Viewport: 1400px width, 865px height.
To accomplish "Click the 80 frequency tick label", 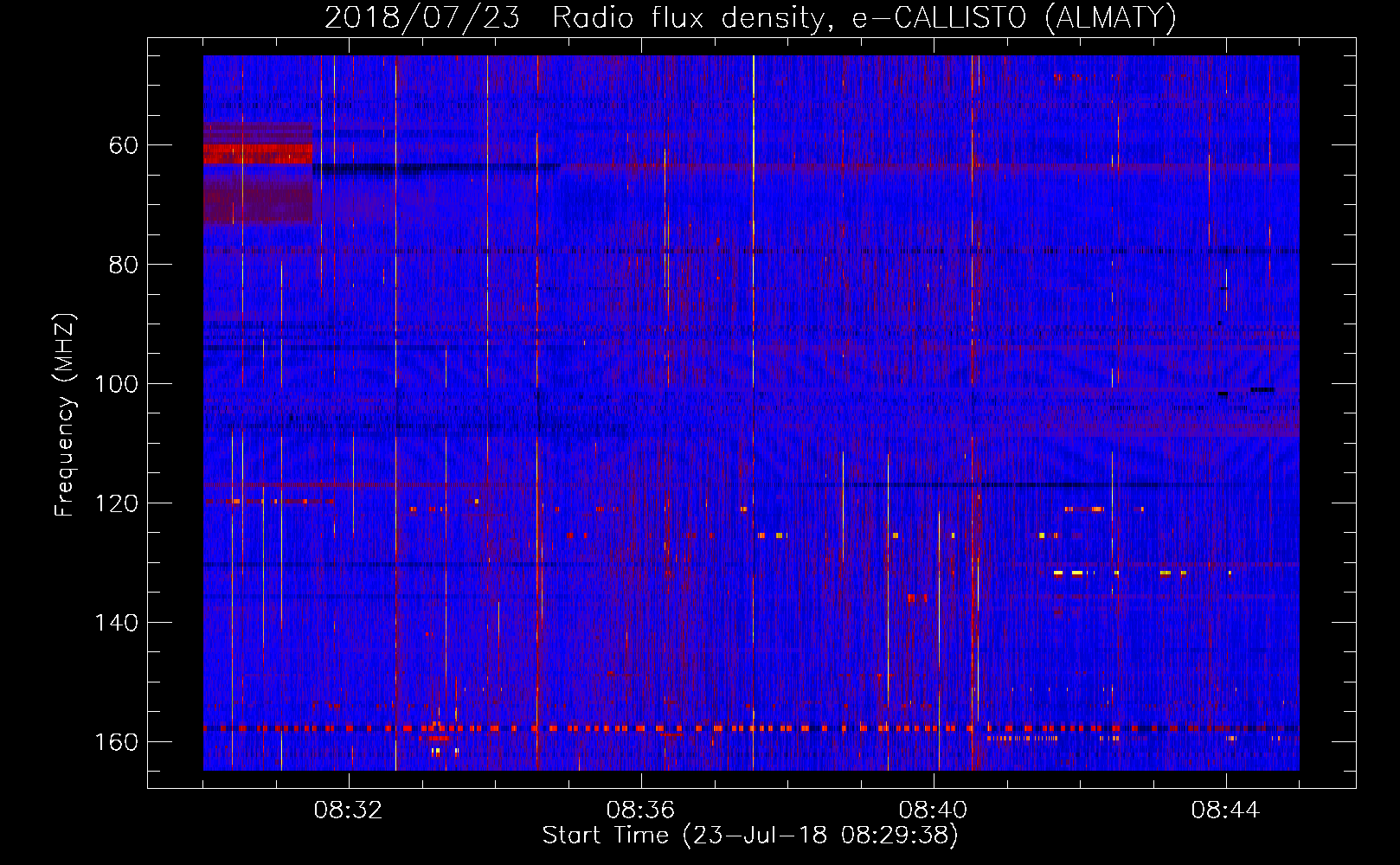I will (124, 265).
